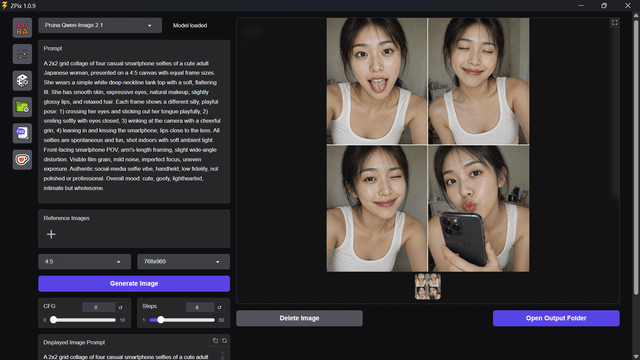This screenshot has height=360, width=640.
Task: Click the coffee cup donate icon
Action: [x=22, y=160]
